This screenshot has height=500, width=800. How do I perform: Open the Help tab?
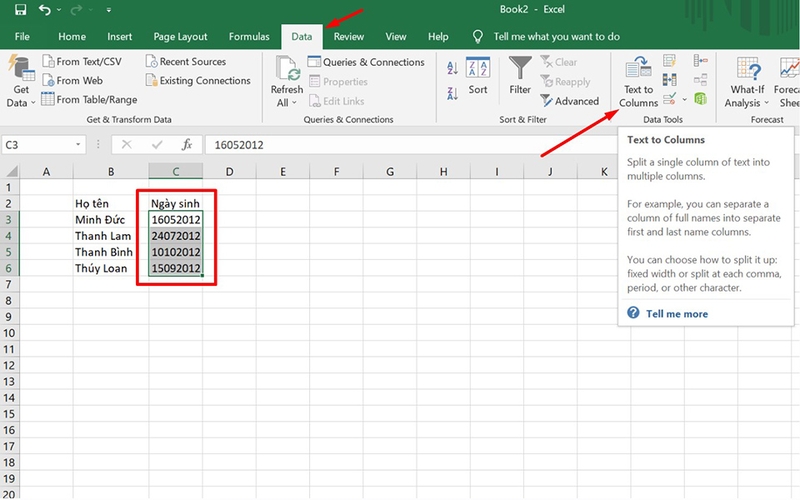point(438,37)
